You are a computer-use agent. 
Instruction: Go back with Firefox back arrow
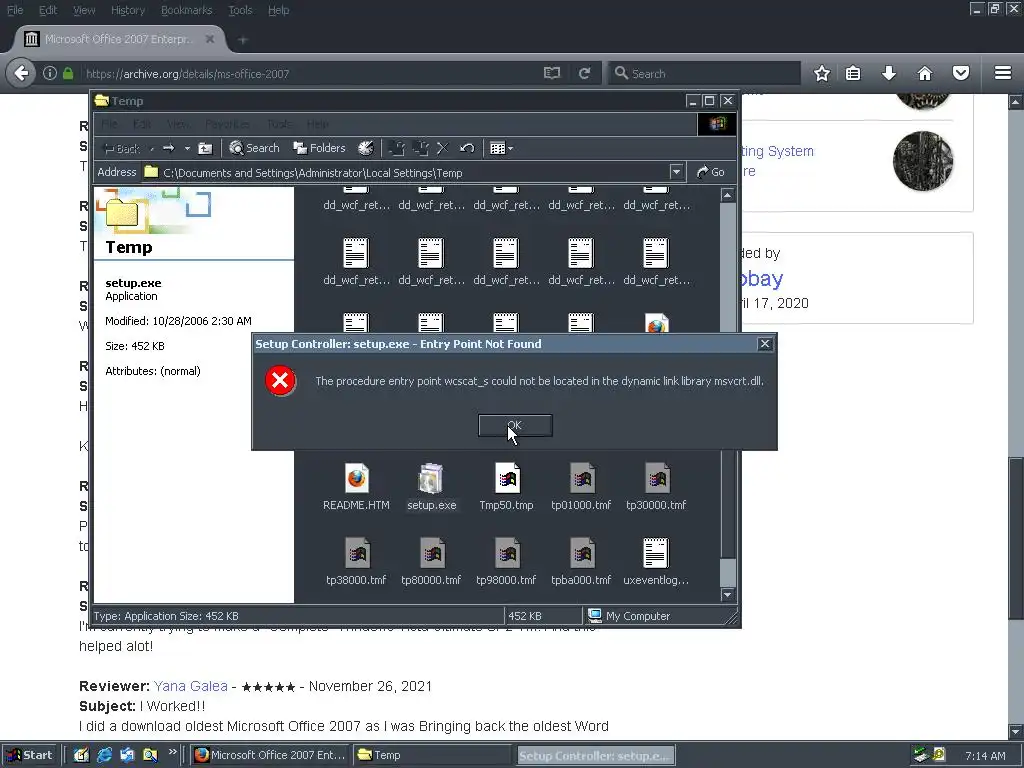pos(21,73)
